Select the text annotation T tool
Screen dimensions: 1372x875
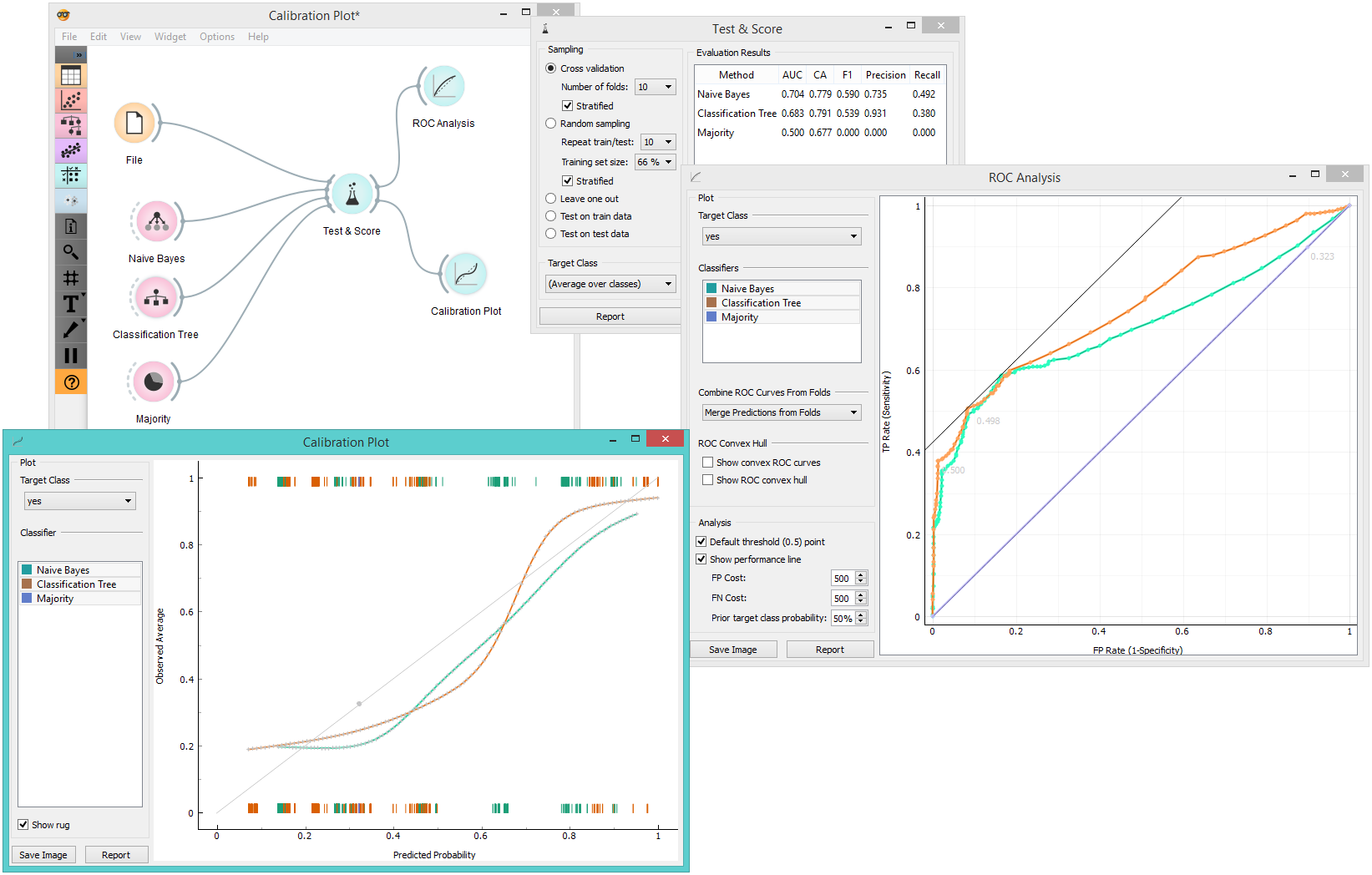71,304
